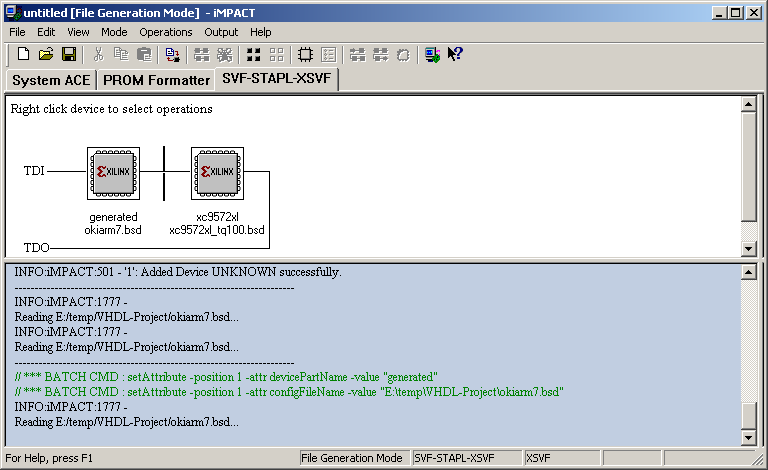Screen dimensions: 768x470
Task: Click the chain view vertical scrollbar thumb
Action: click(748, 167)
